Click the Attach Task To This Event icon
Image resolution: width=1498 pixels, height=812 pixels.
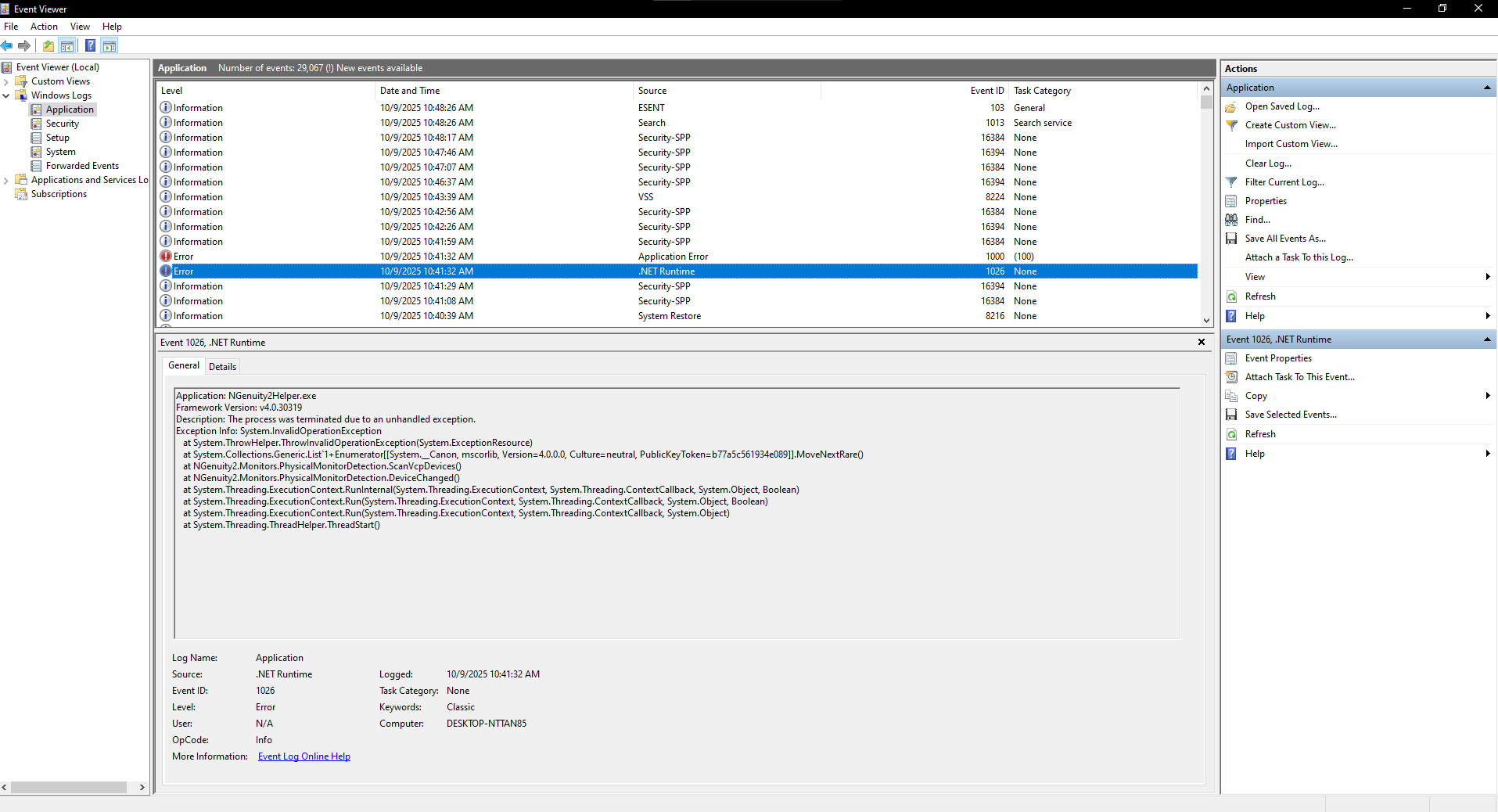pyautogui.click(x=1231, y=377)
